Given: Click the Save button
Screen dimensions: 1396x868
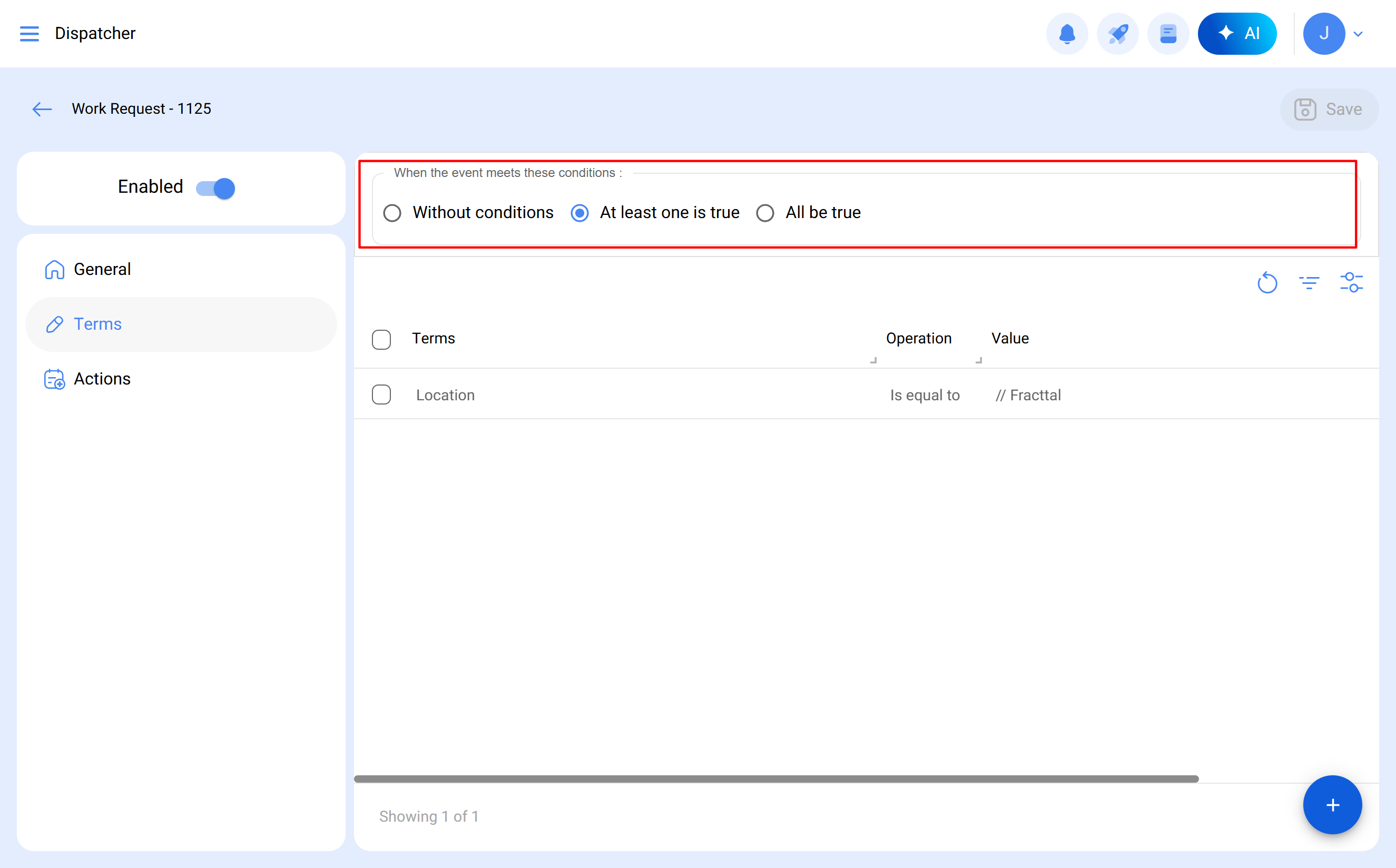Looking at the screenshot, I should (x=1328, y=109).
